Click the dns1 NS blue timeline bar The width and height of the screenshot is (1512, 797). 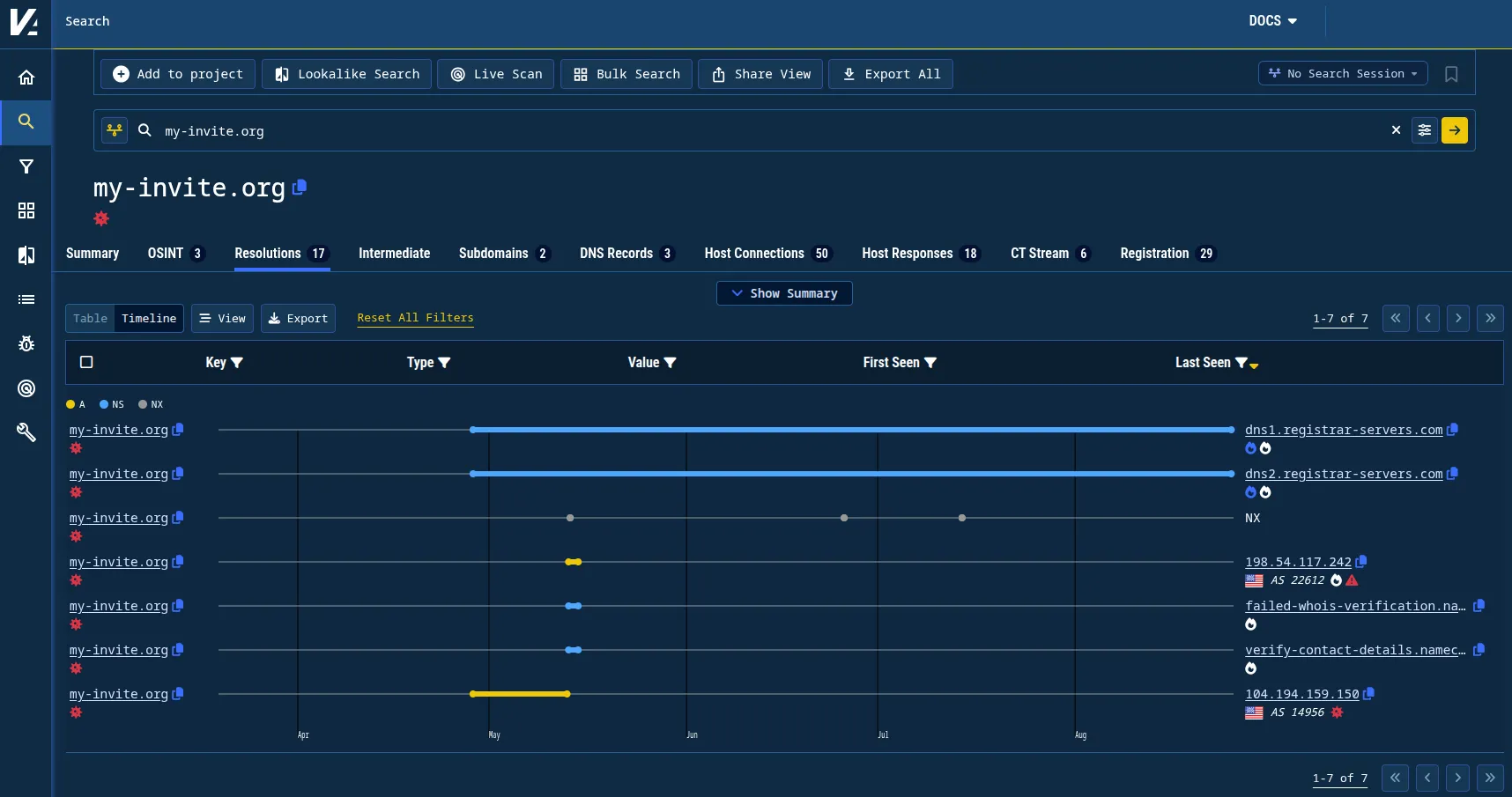tap(853, 430)
